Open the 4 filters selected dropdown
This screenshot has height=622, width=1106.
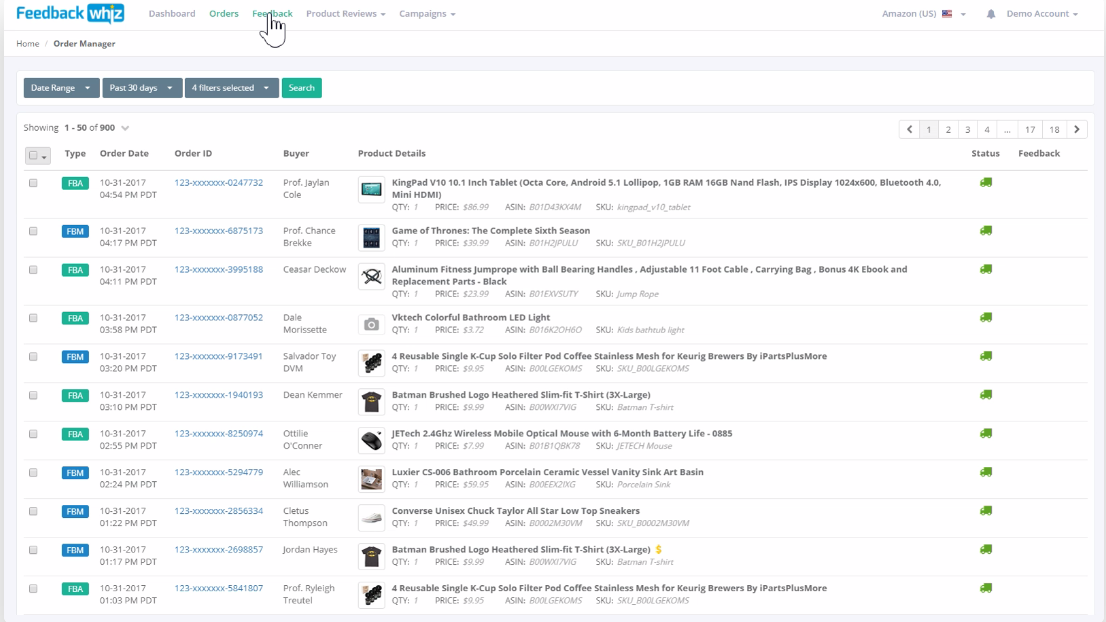(x=231, y=87)
